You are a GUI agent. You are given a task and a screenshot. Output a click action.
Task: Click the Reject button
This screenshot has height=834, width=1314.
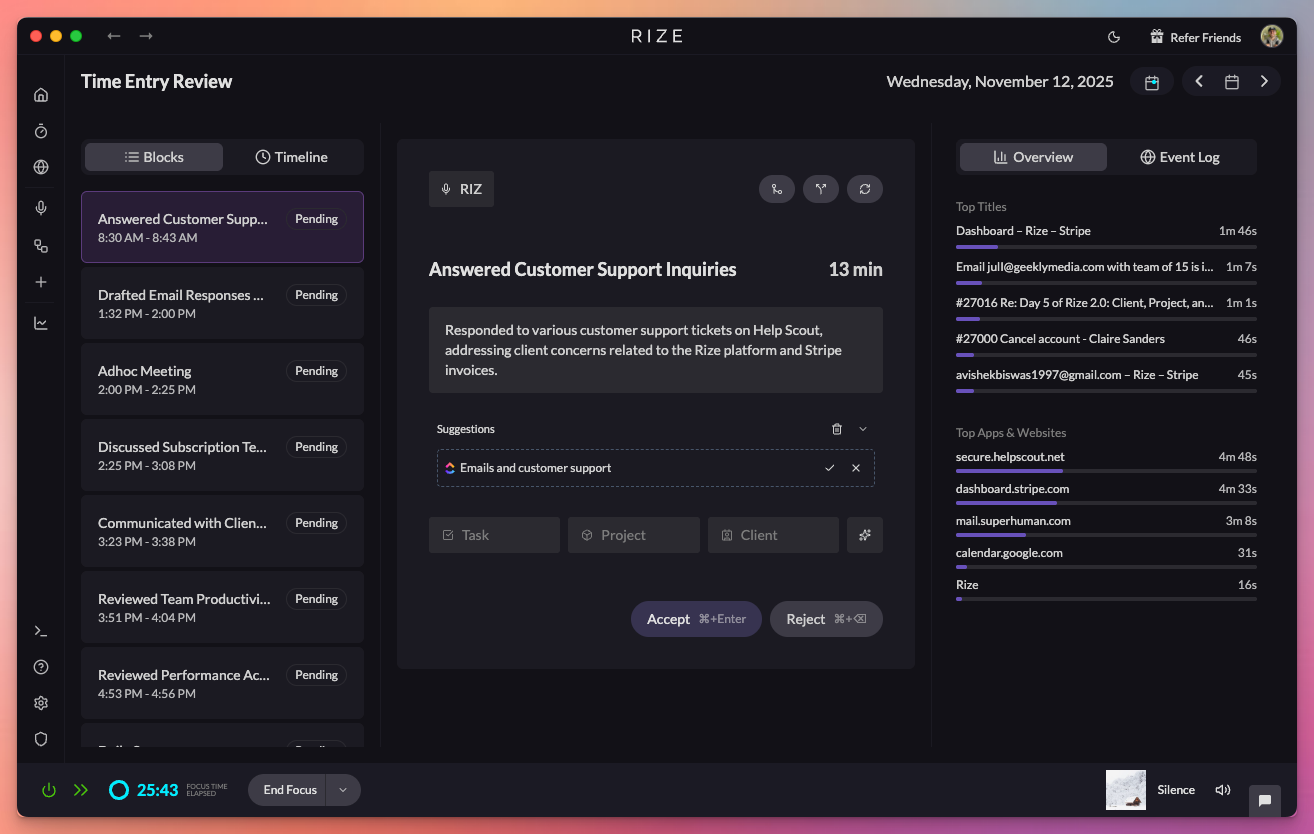826,619
